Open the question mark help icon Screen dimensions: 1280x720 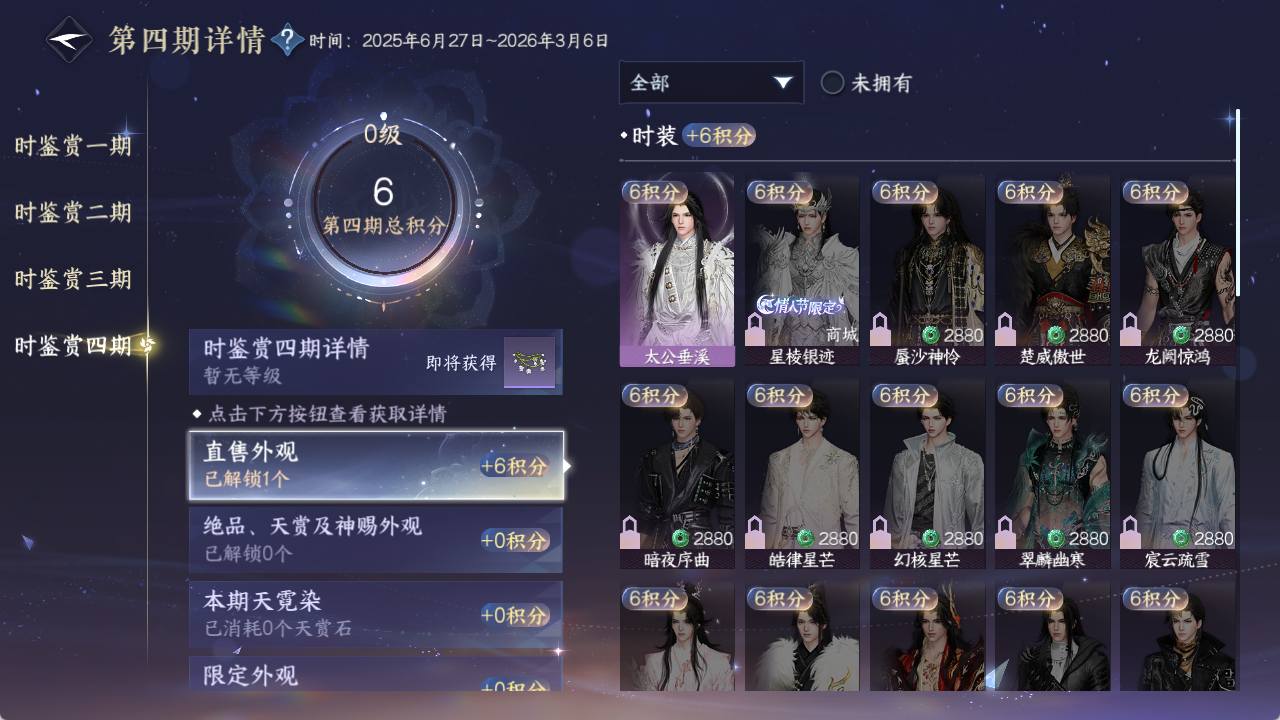coord(287,40)
